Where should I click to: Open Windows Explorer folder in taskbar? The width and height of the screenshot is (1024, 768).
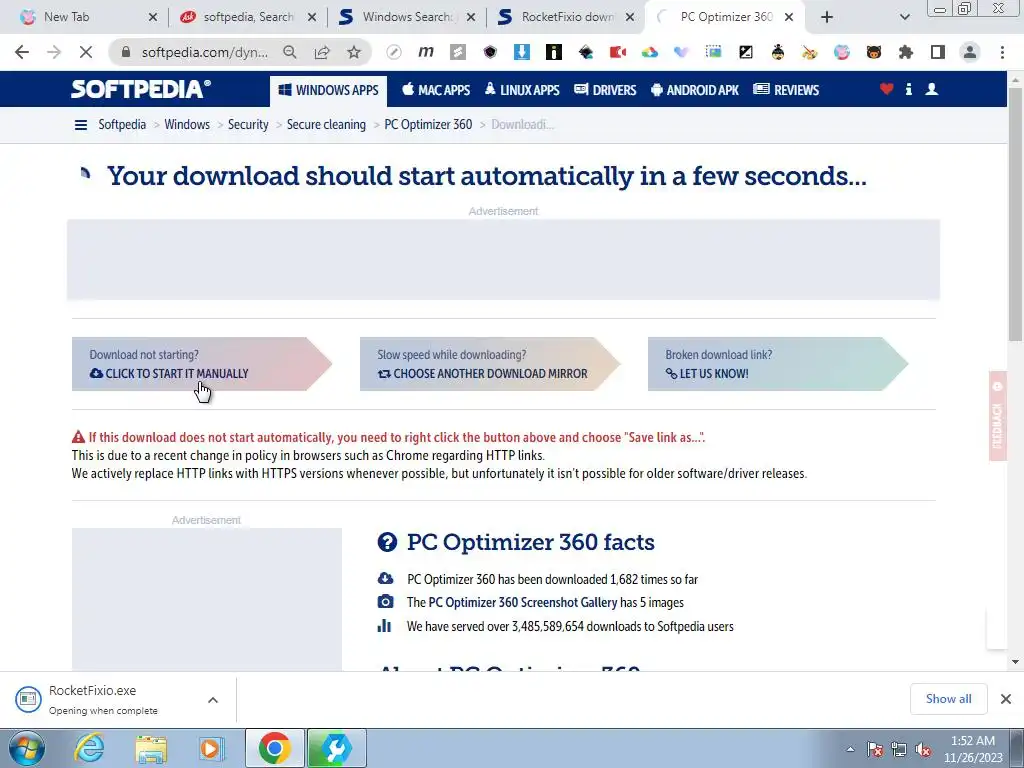151,748
